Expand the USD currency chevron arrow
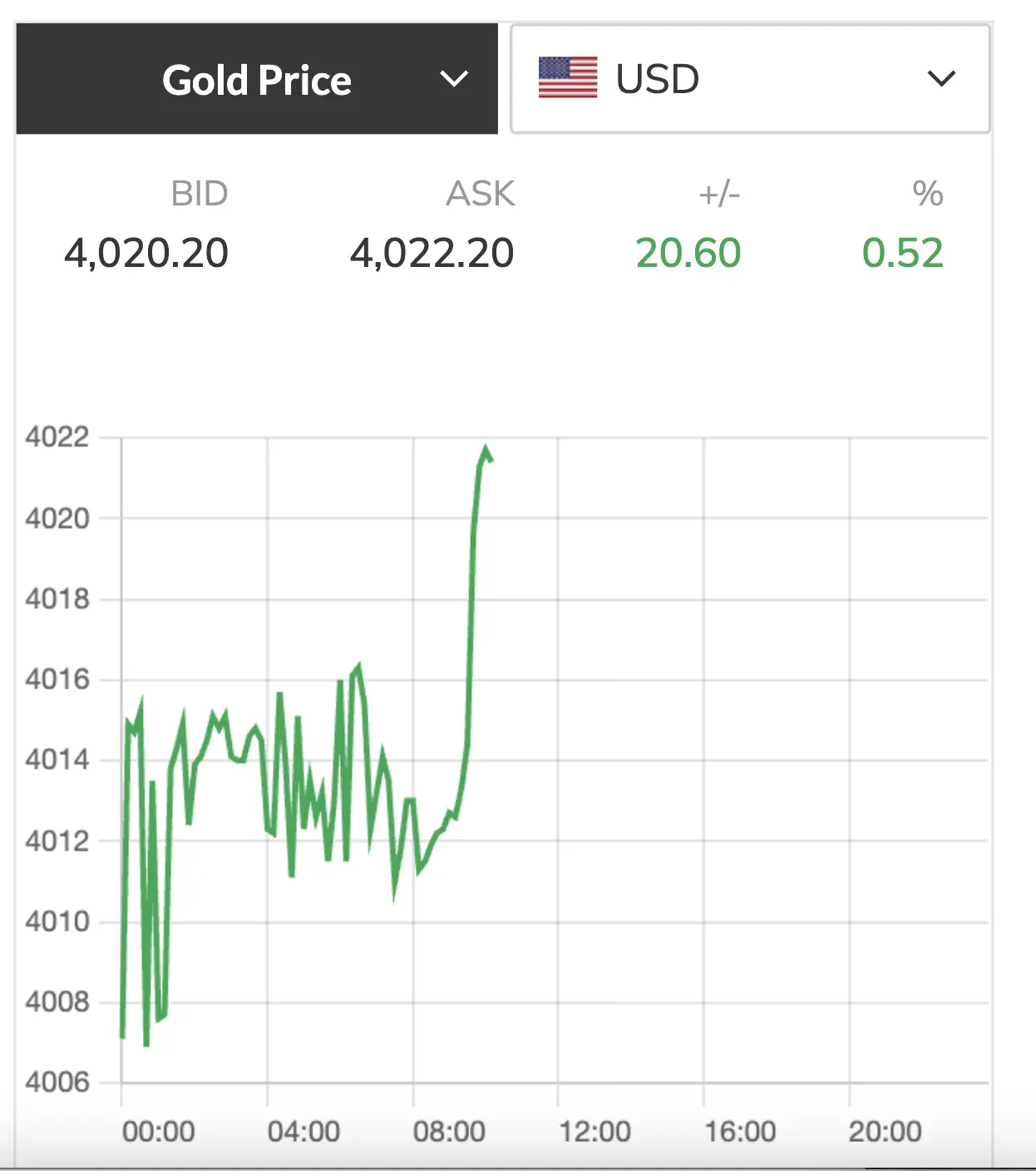Viewport: 1036px width, 1171px height. click(941, 79)
